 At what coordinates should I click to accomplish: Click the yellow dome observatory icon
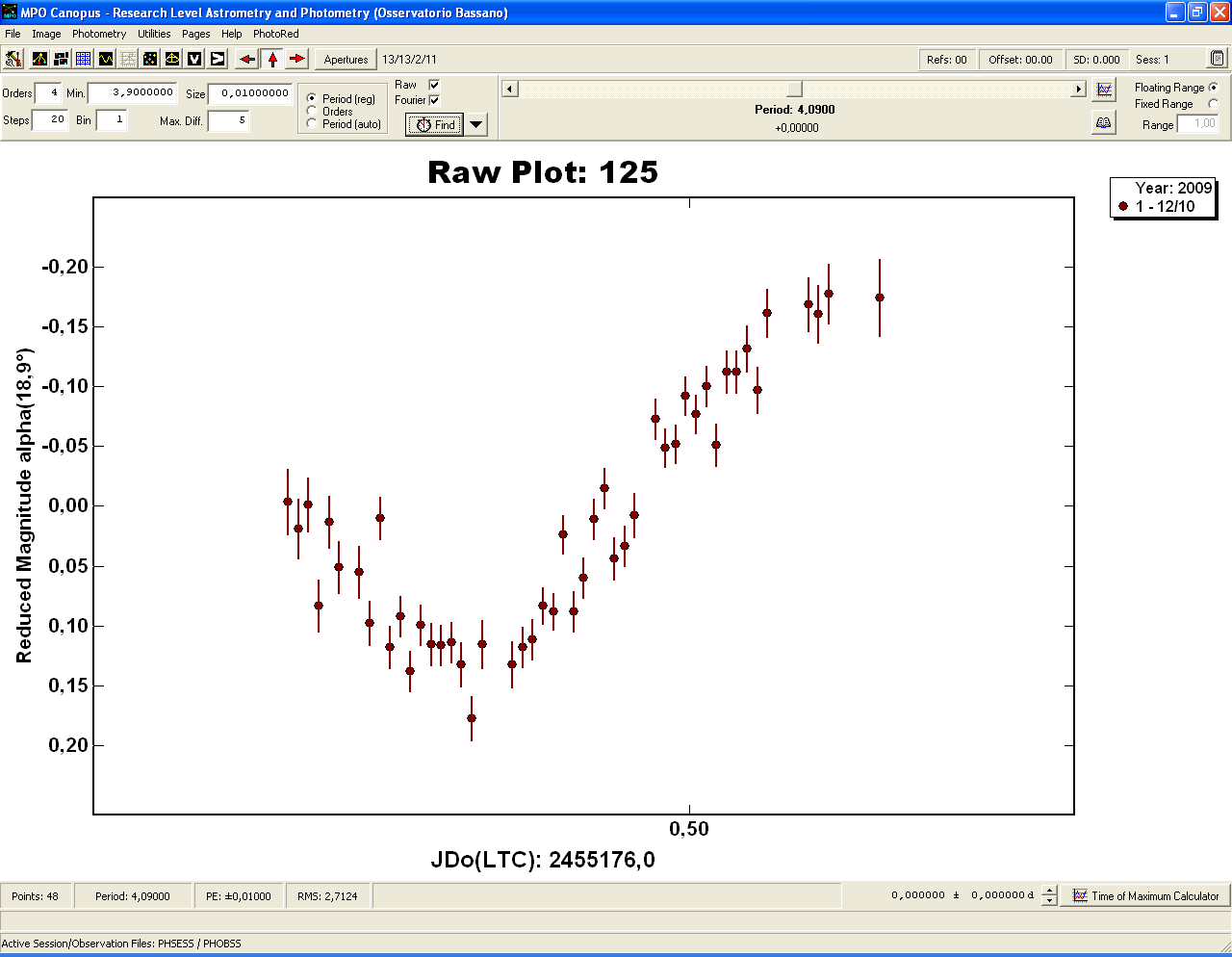[172, 59]
